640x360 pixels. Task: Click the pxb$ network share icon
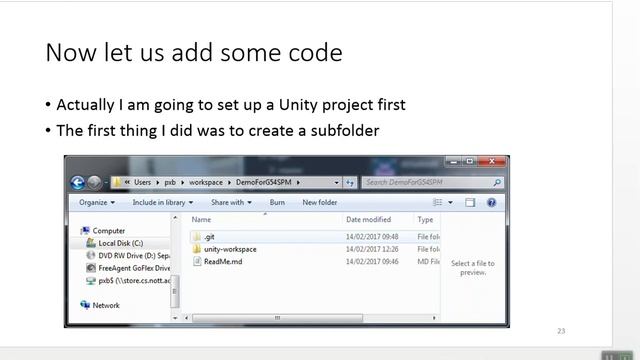pyautogui.click(x=91, y=280)
